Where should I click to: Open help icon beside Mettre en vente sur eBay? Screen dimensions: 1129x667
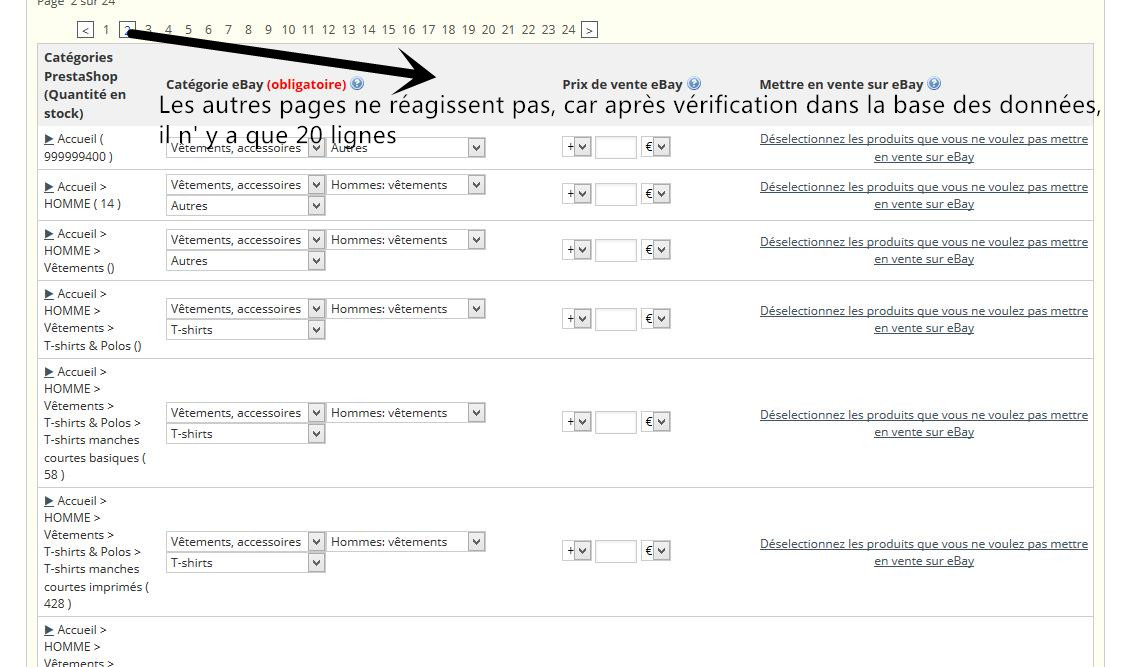pyautogui.click(x=935, y=84)
